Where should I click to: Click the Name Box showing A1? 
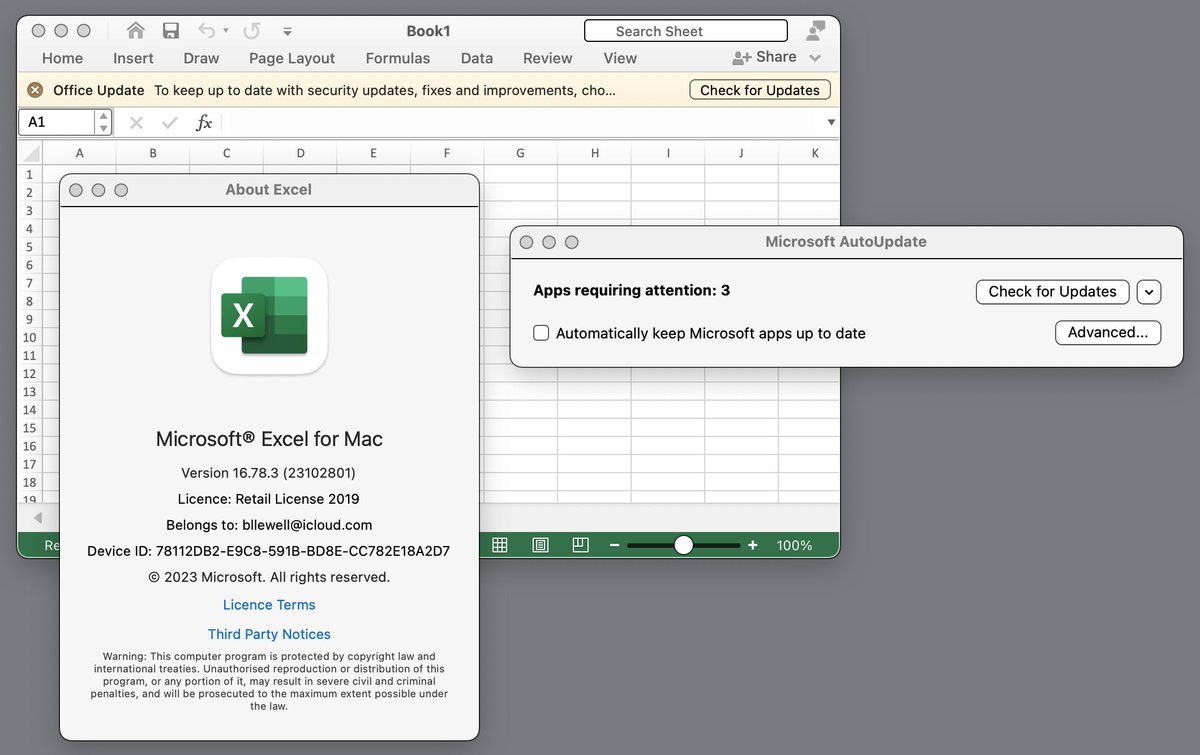[x=56, y=122]
